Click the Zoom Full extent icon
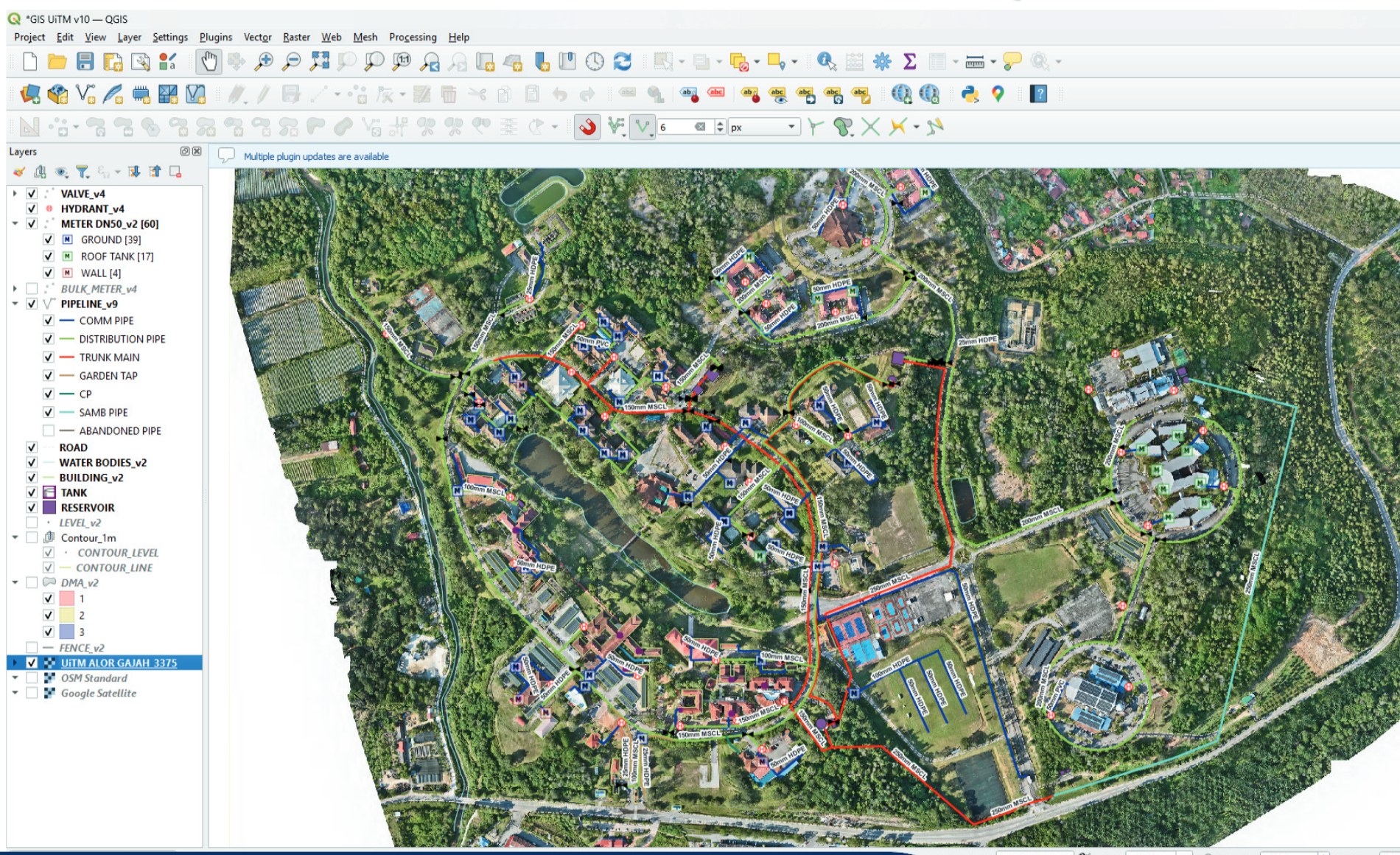The height and width of the screenshot is (855, 1400). pyautogui.click(x=319, y=62)
